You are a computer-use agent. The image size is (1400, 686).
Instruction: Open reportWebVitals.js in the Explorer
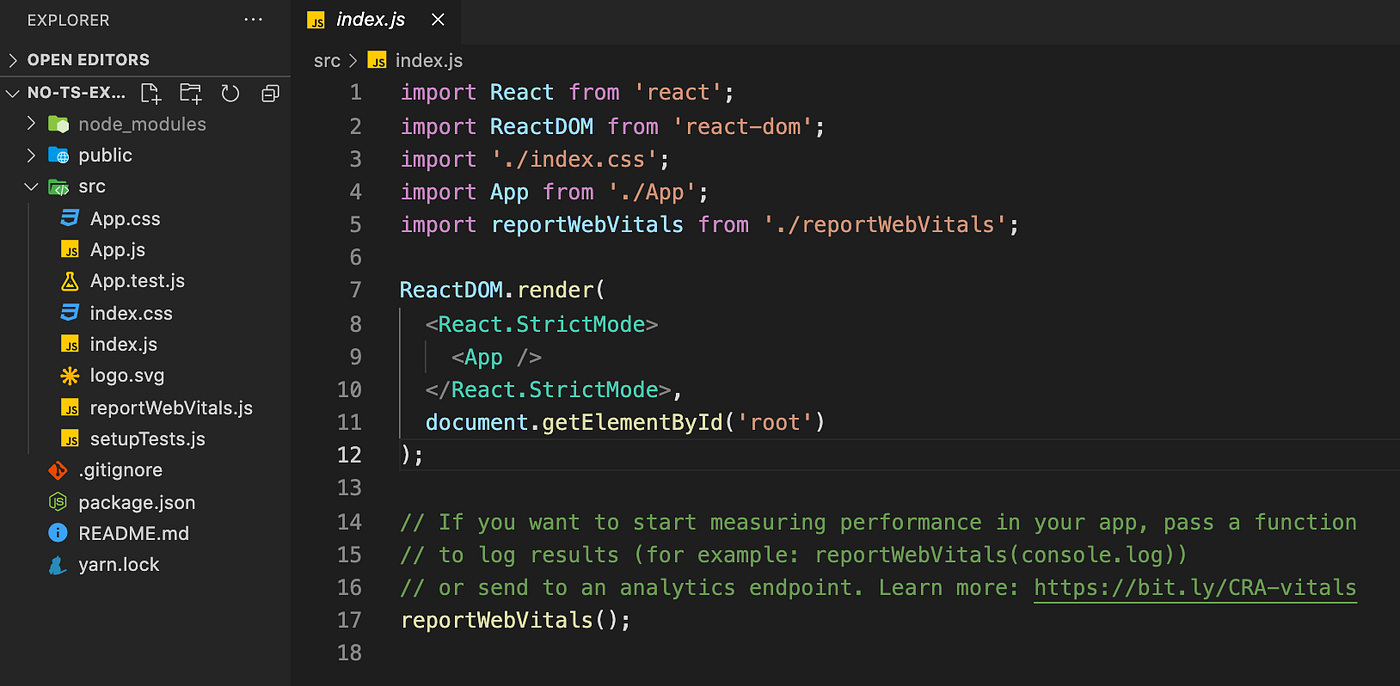click(x=171, y=408)
